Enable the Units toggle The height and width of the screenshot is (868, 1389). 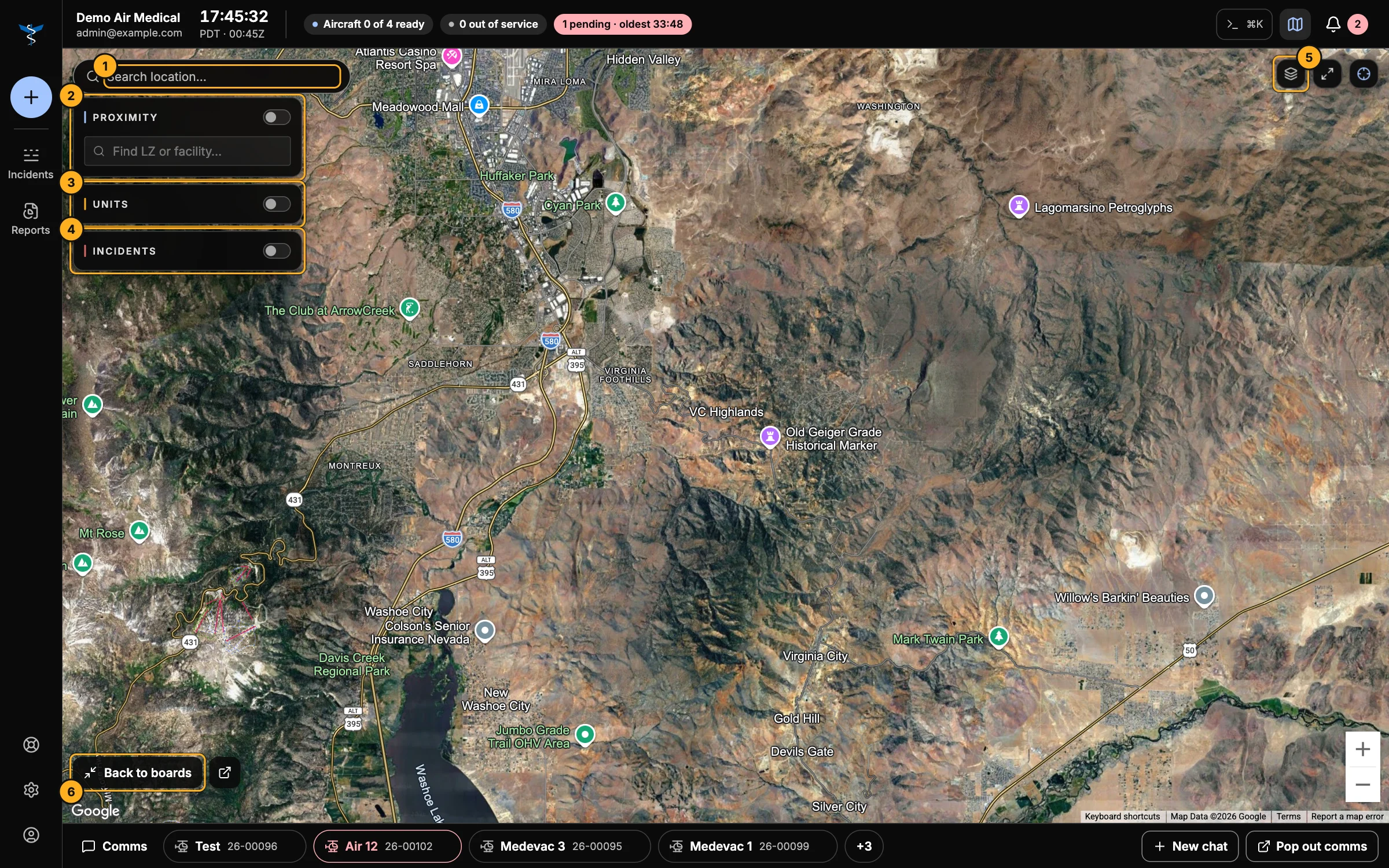point(277,204)
